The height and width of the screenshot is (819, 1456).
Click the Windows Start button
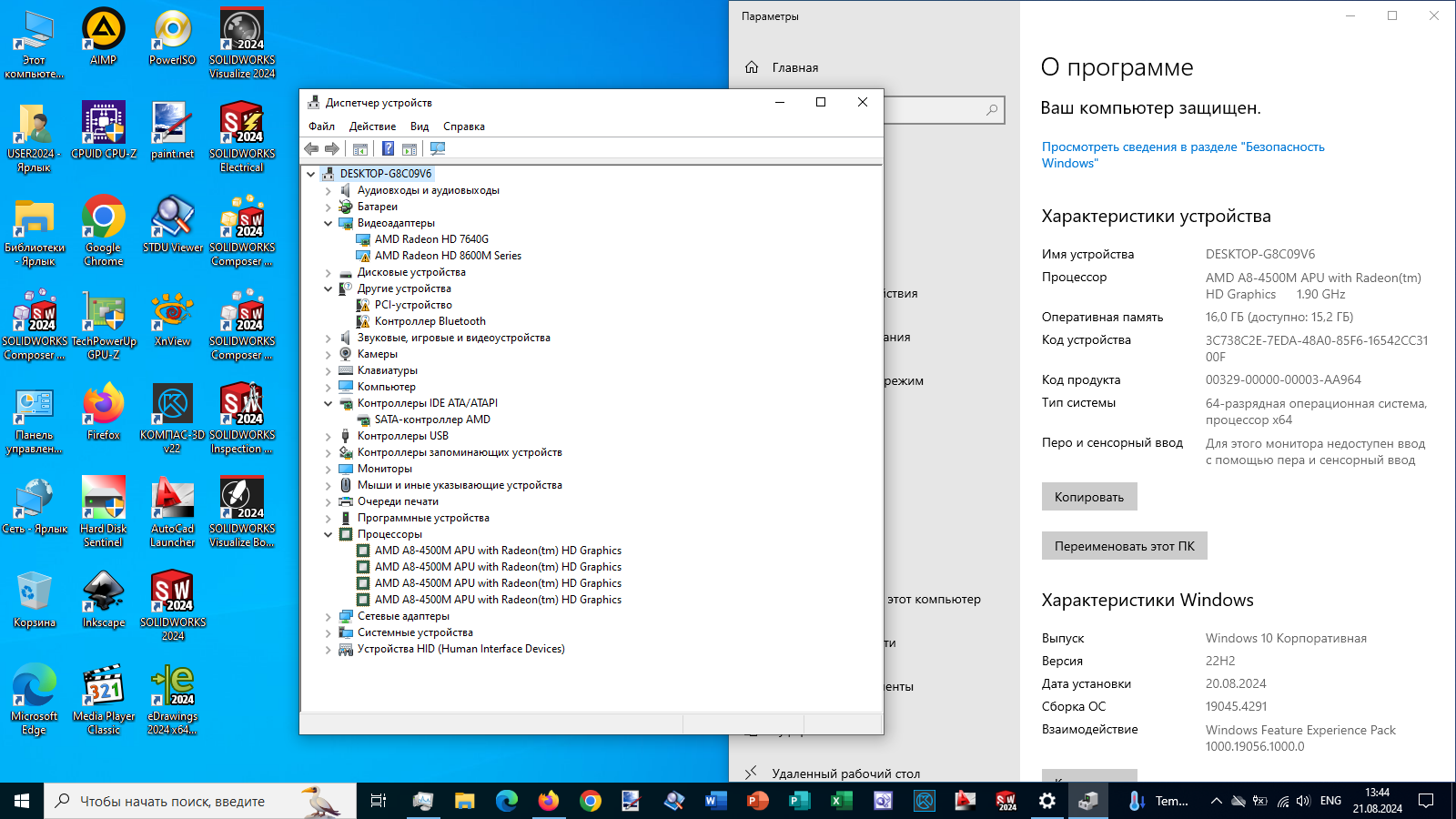(22, 801)
